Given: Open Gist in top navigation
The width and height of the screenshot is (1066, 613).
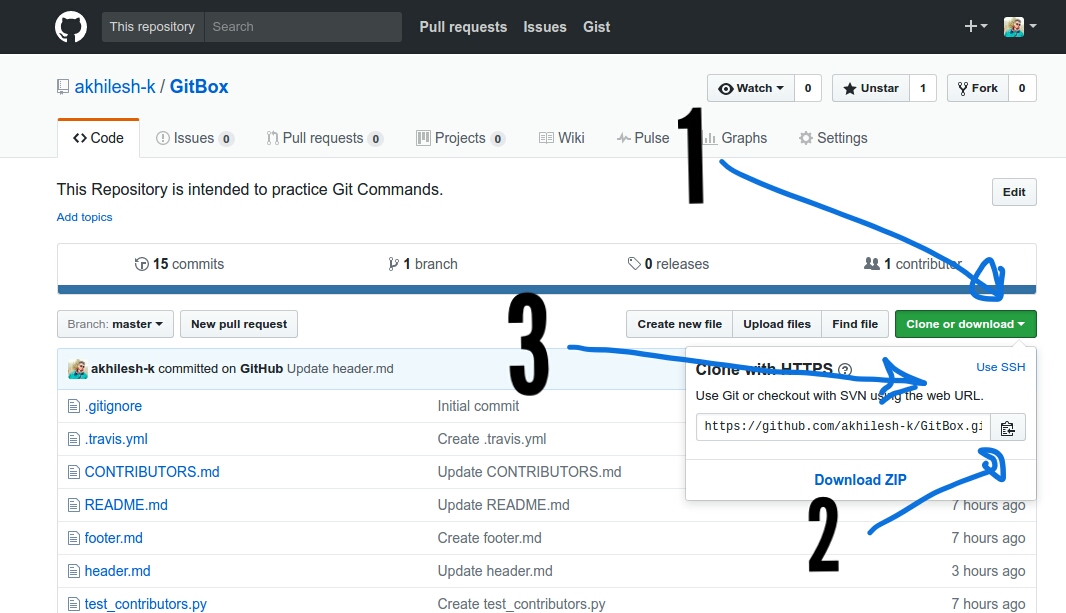Looking at the screenshot, I should (x=596, y=27).
